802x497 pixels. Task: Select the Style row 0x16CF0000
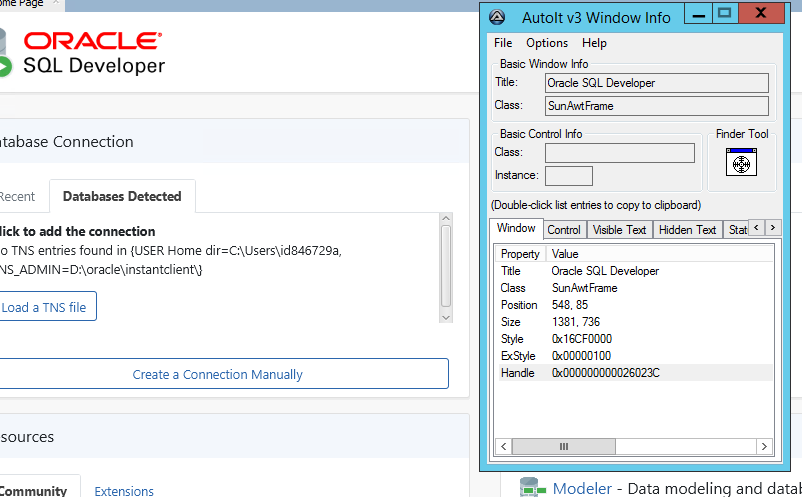(x=634, y=338)
